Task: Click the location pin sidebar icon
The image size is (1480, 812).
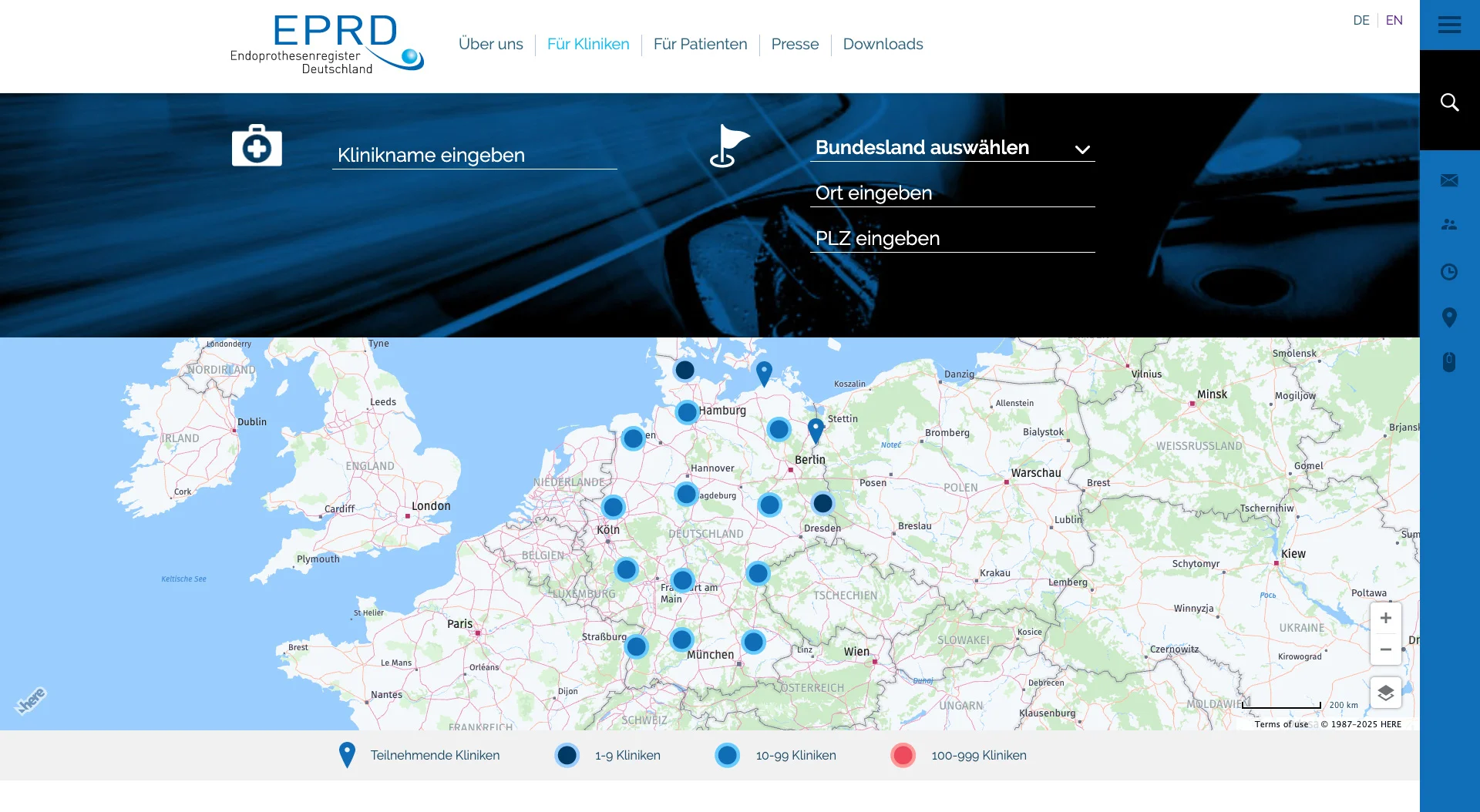Action: pos(1449,317)
